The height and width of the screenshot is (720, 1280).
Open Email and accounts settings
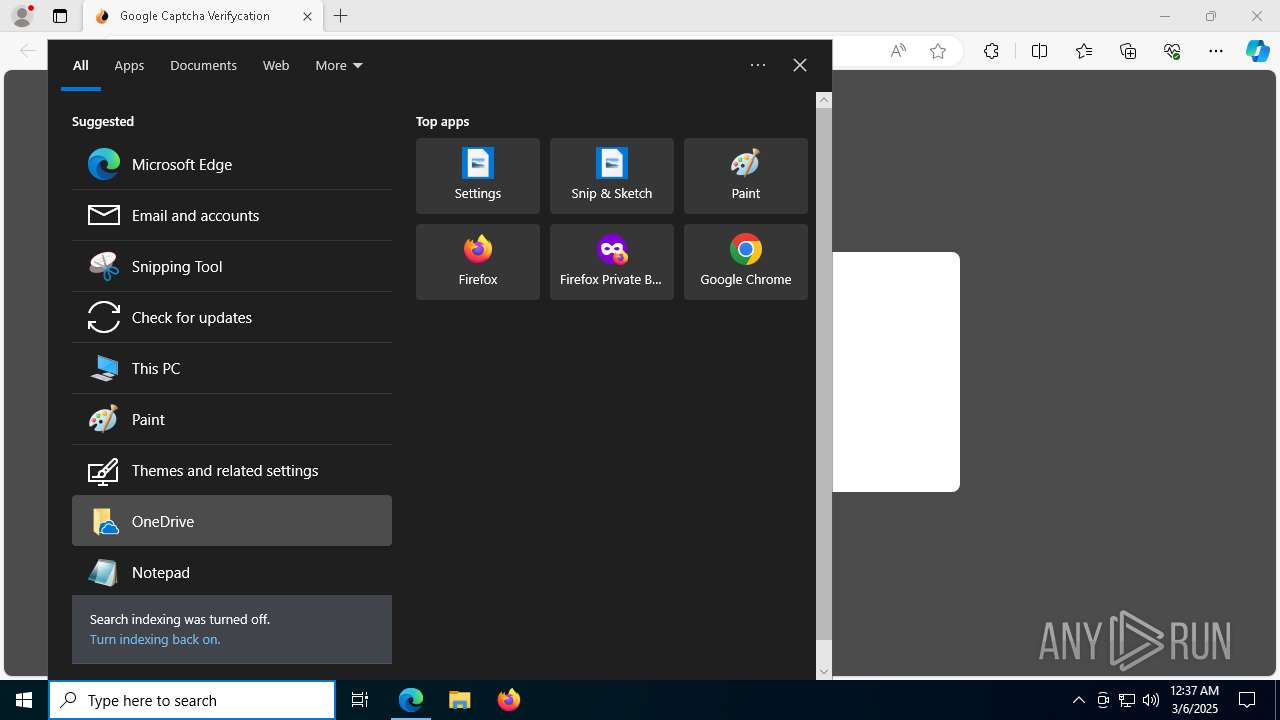click(232, 215)
